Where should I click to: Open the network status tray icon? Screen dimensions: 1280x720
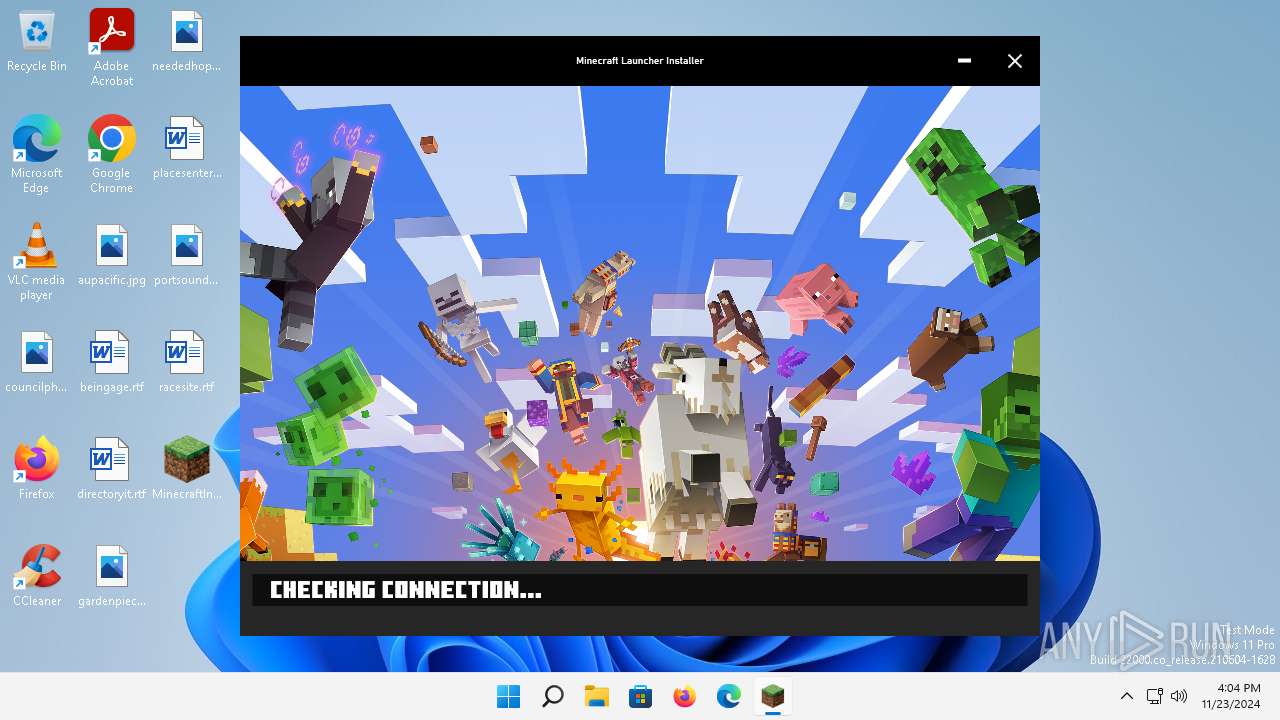[1154, 696]
